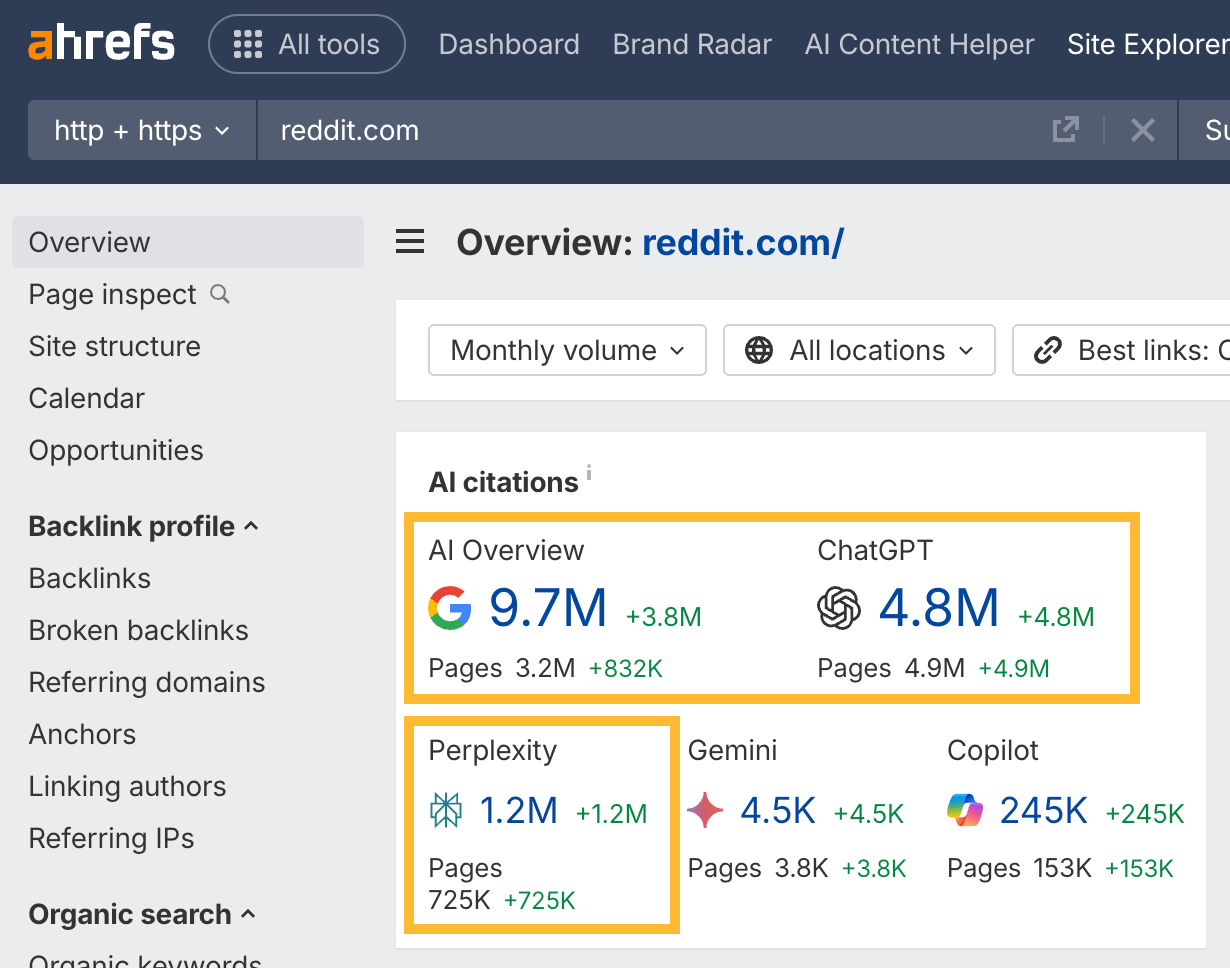
Task: Click the ChatGPT icon in AI citations
Action: [x=840, y=608]
